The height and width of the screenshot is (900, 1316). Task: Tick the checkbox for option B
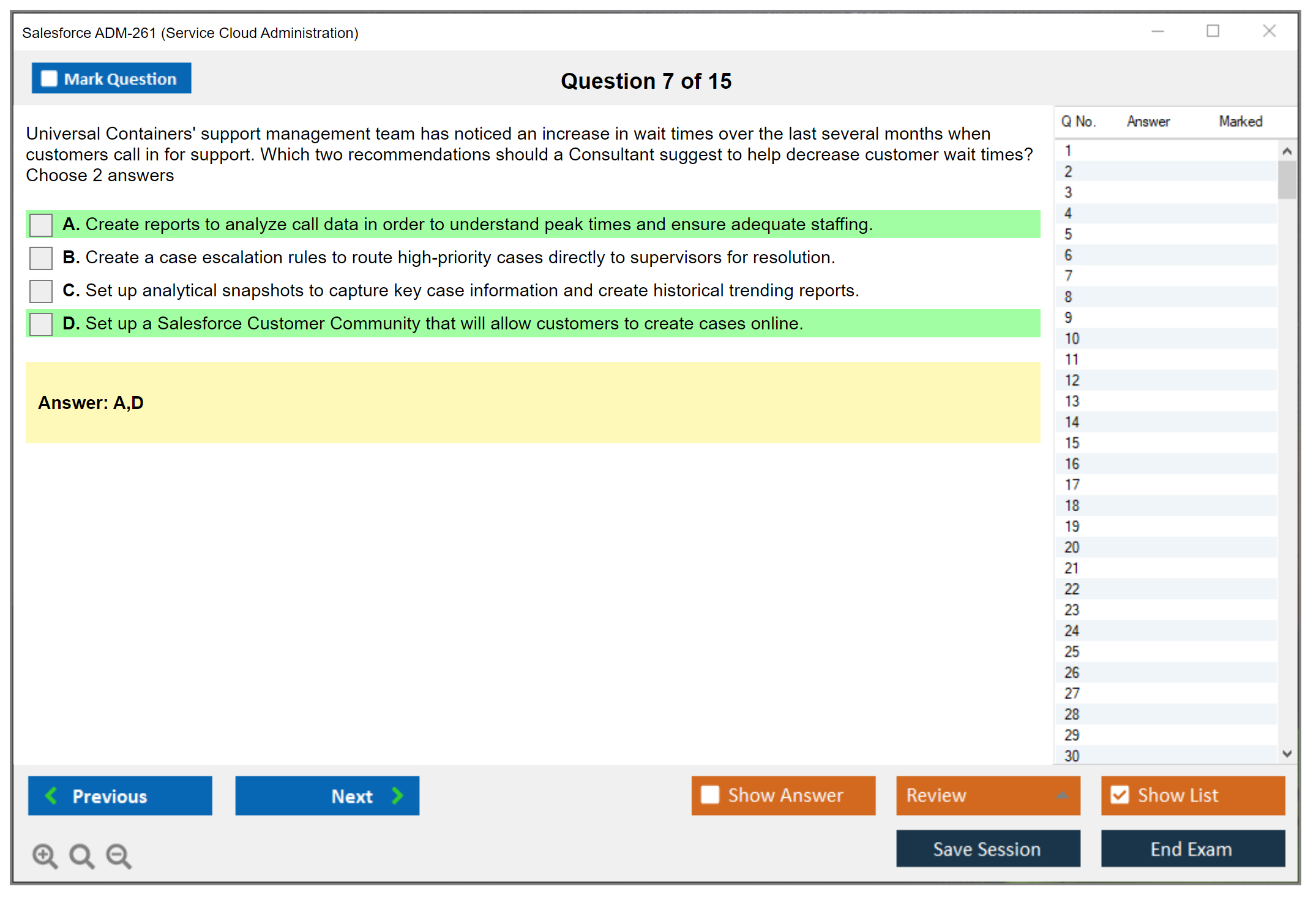click(x=41, y=258)
